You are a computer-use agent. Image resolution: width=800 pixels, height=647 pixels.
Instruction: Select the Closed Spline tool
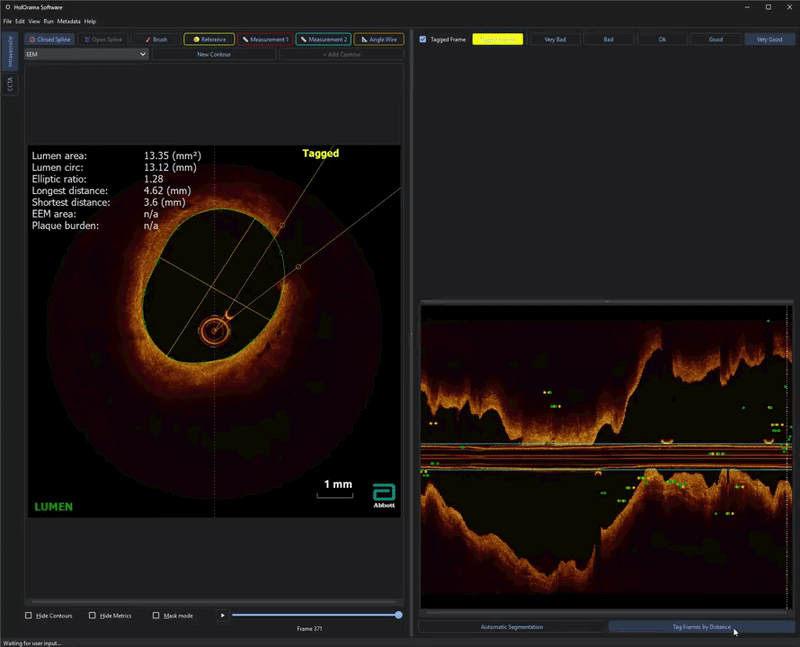49,39
